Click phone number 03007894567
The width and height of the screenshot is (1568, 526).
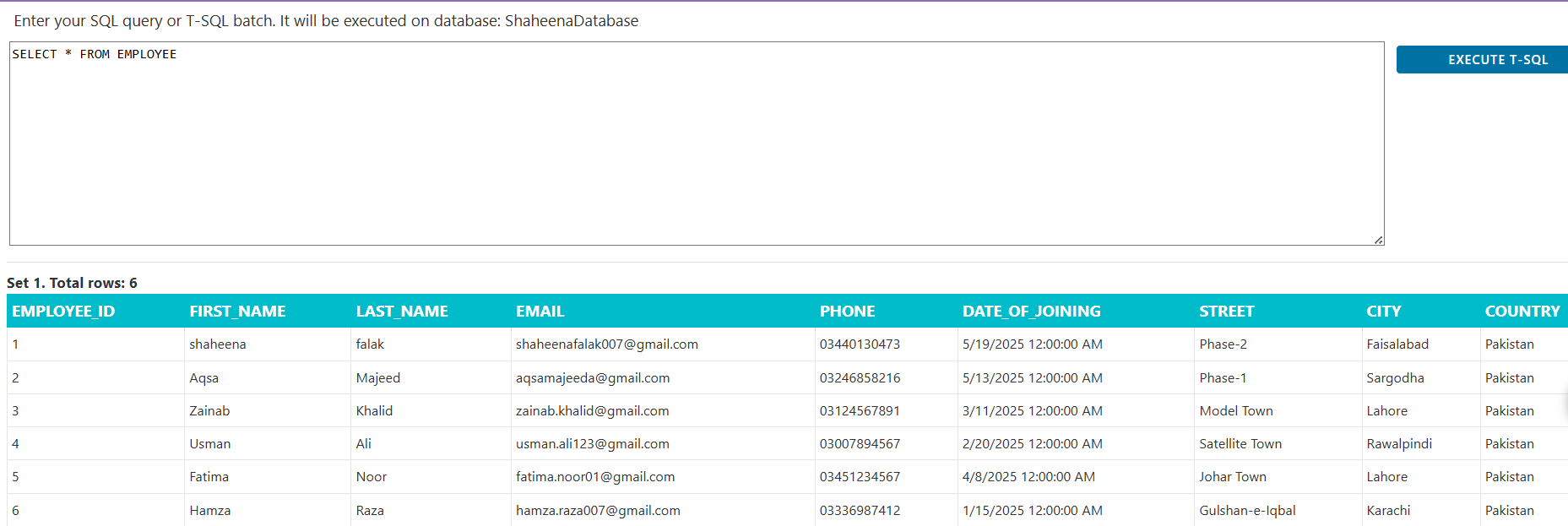pos(860,444)
